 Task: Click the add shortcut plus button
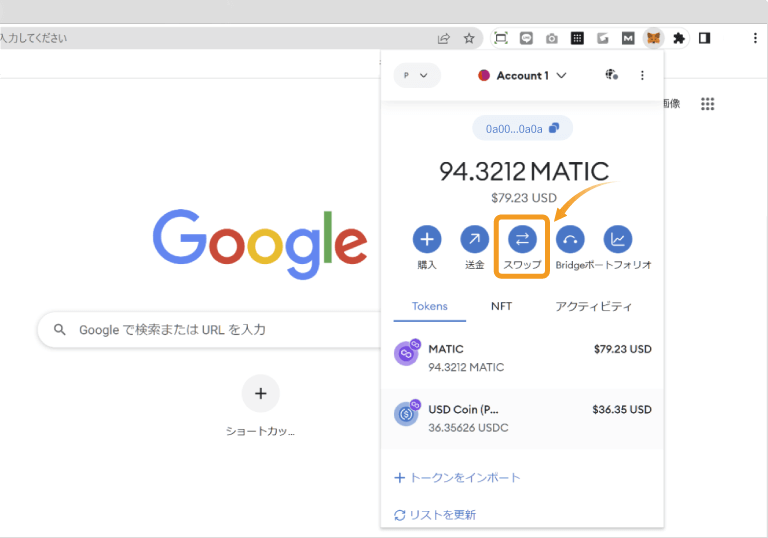261,393
